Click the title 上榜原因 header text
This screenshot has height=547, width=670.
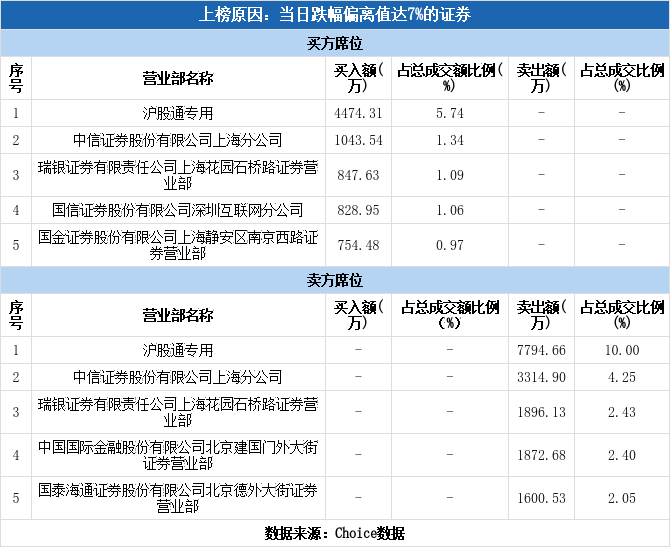[x=335, y=15]
